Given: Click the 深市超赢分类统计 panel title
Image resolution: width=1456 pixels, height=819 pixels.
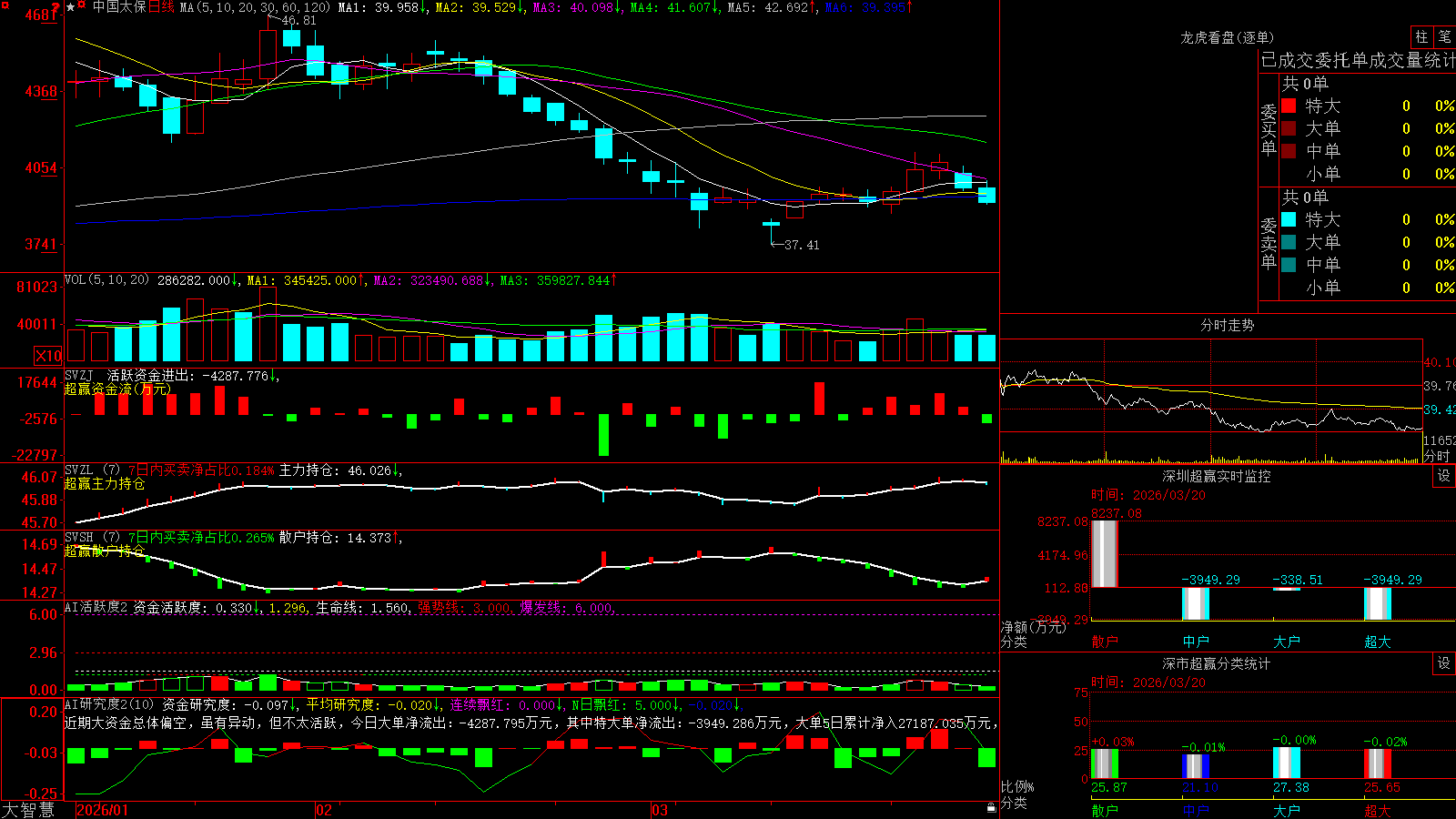Looking at the screenshot, I should (1216, 663).
